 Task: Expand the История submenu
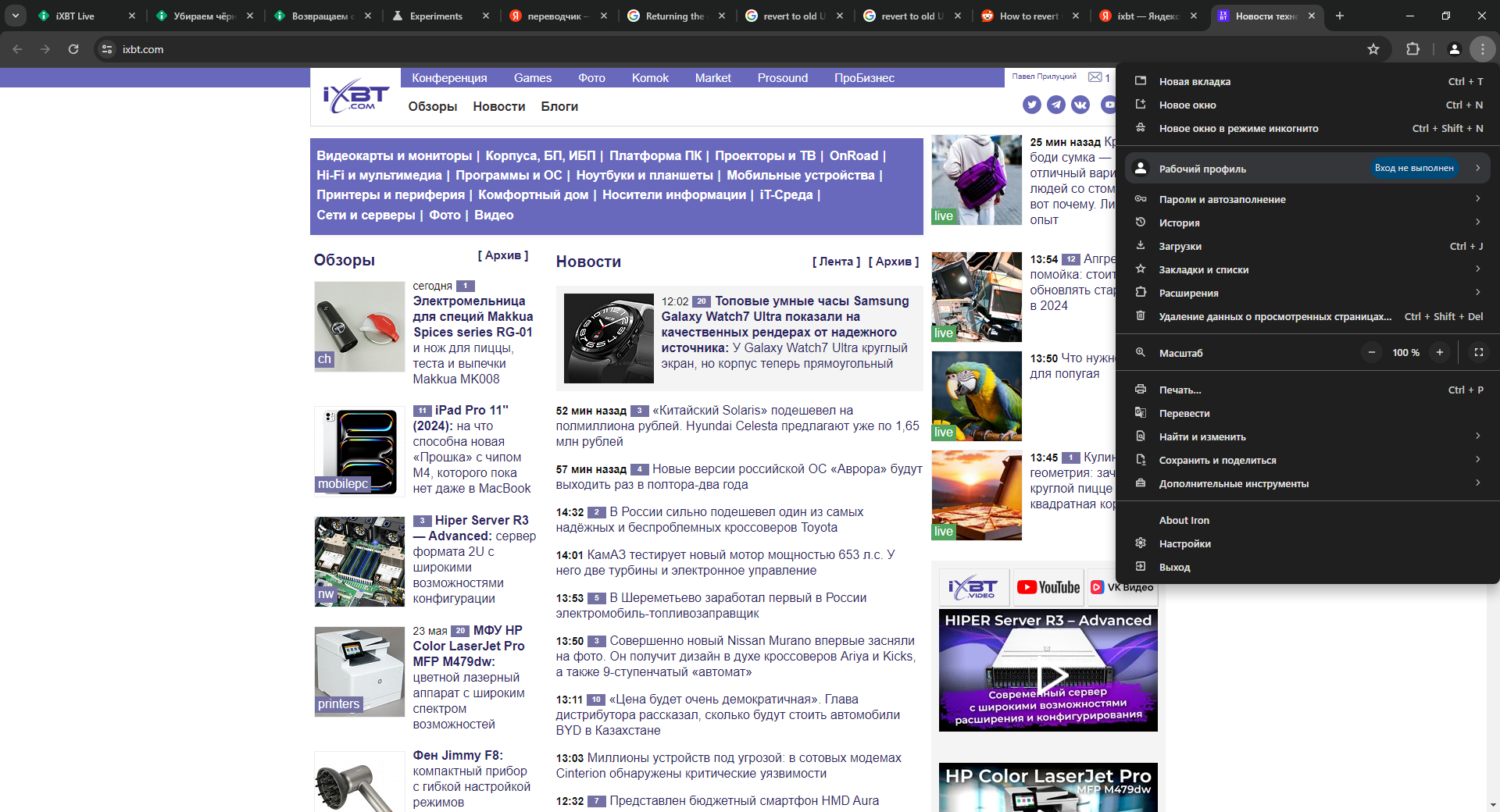coord(1307,223)
